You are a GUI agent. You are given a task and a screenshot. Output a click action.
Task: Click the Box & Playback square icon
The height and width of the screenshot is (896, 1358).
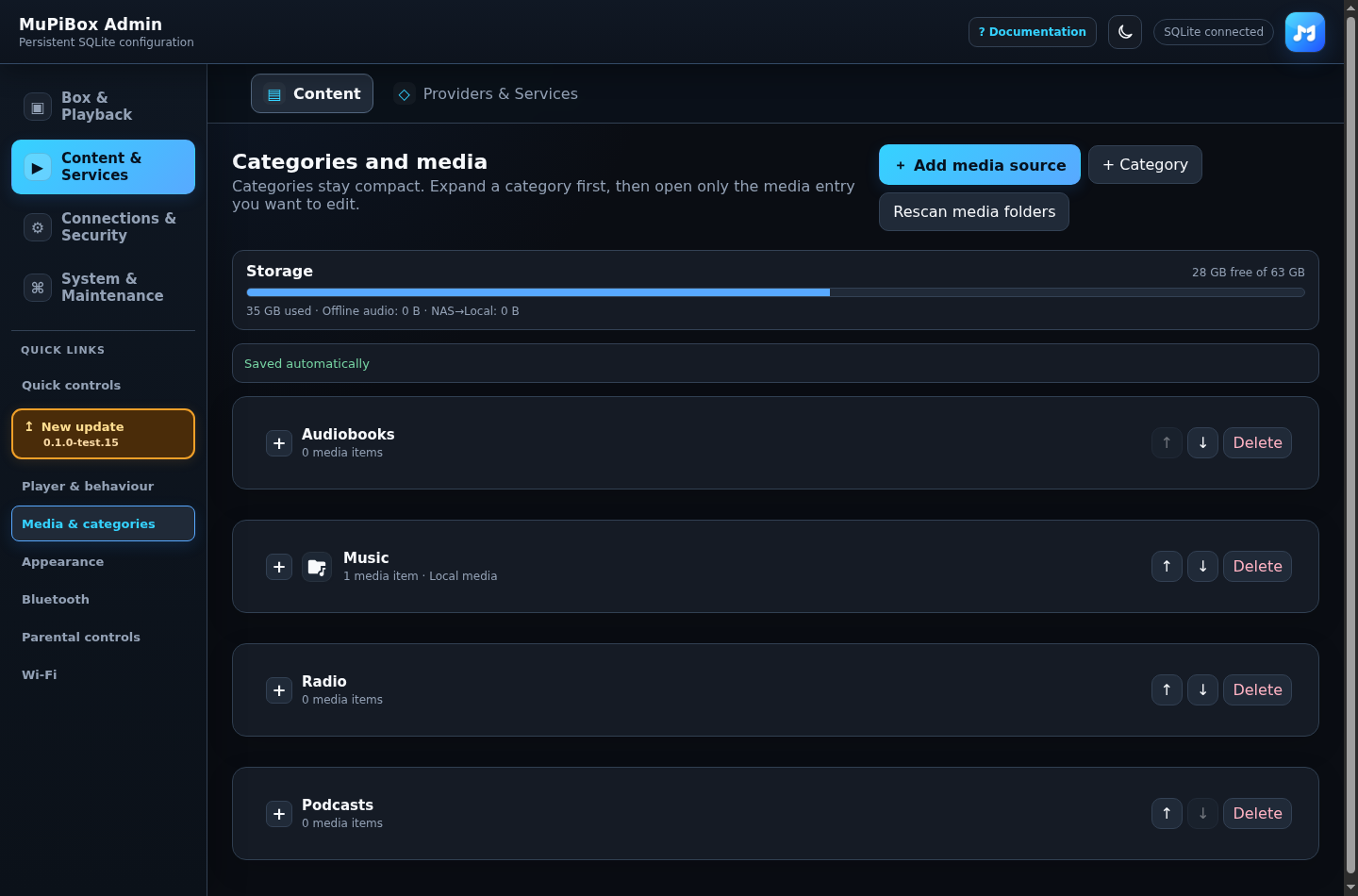coord(38,108)
